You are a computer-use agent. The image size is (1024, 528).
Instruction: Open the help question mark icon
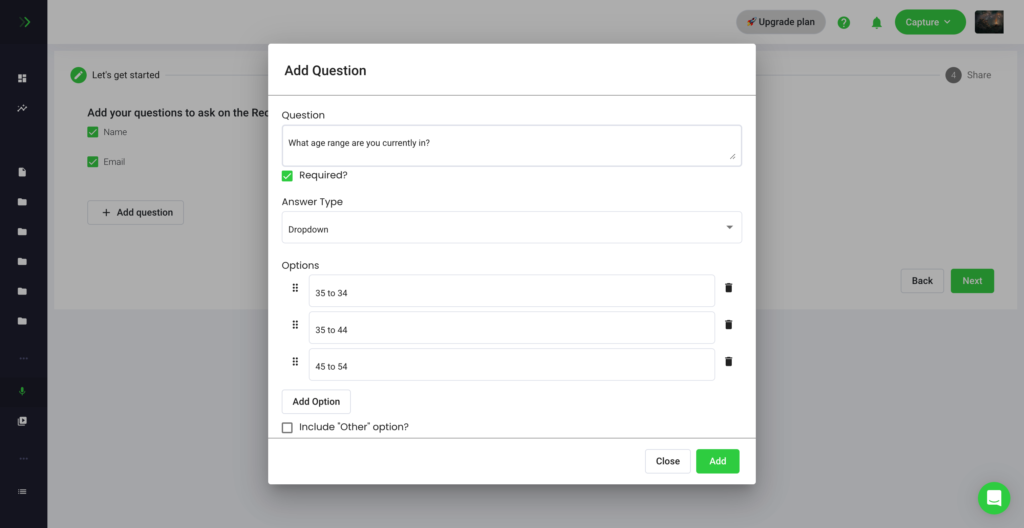pyautogui.click(x=844, y=22)
